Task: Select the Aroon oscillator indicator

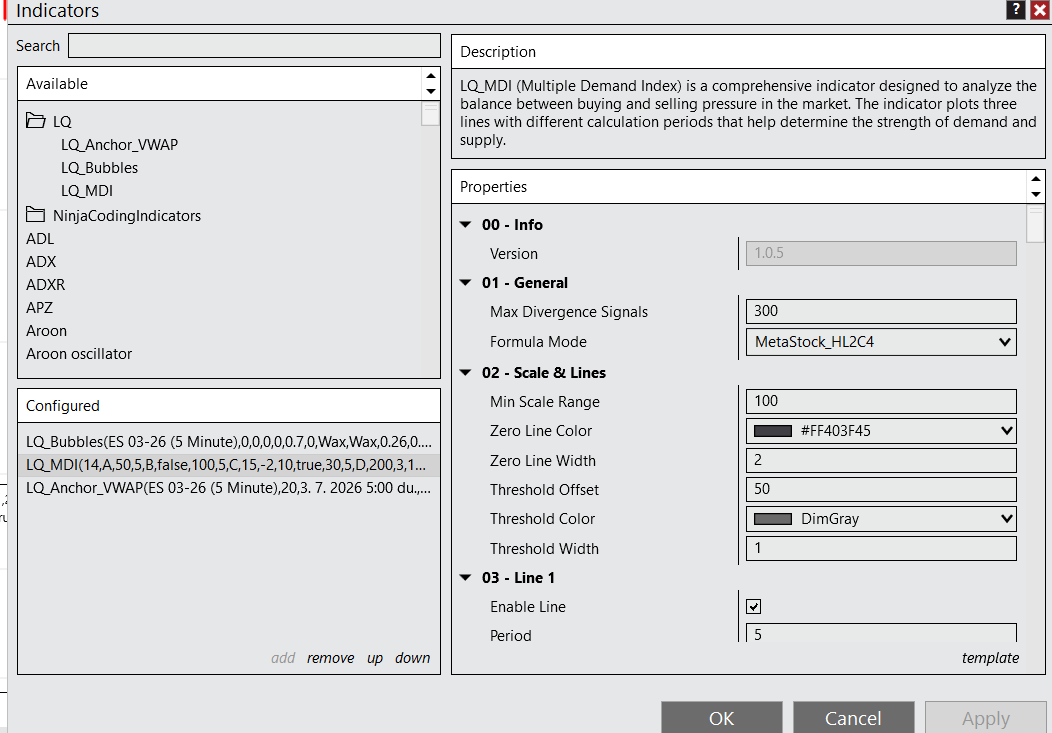Action: (79, 354)
